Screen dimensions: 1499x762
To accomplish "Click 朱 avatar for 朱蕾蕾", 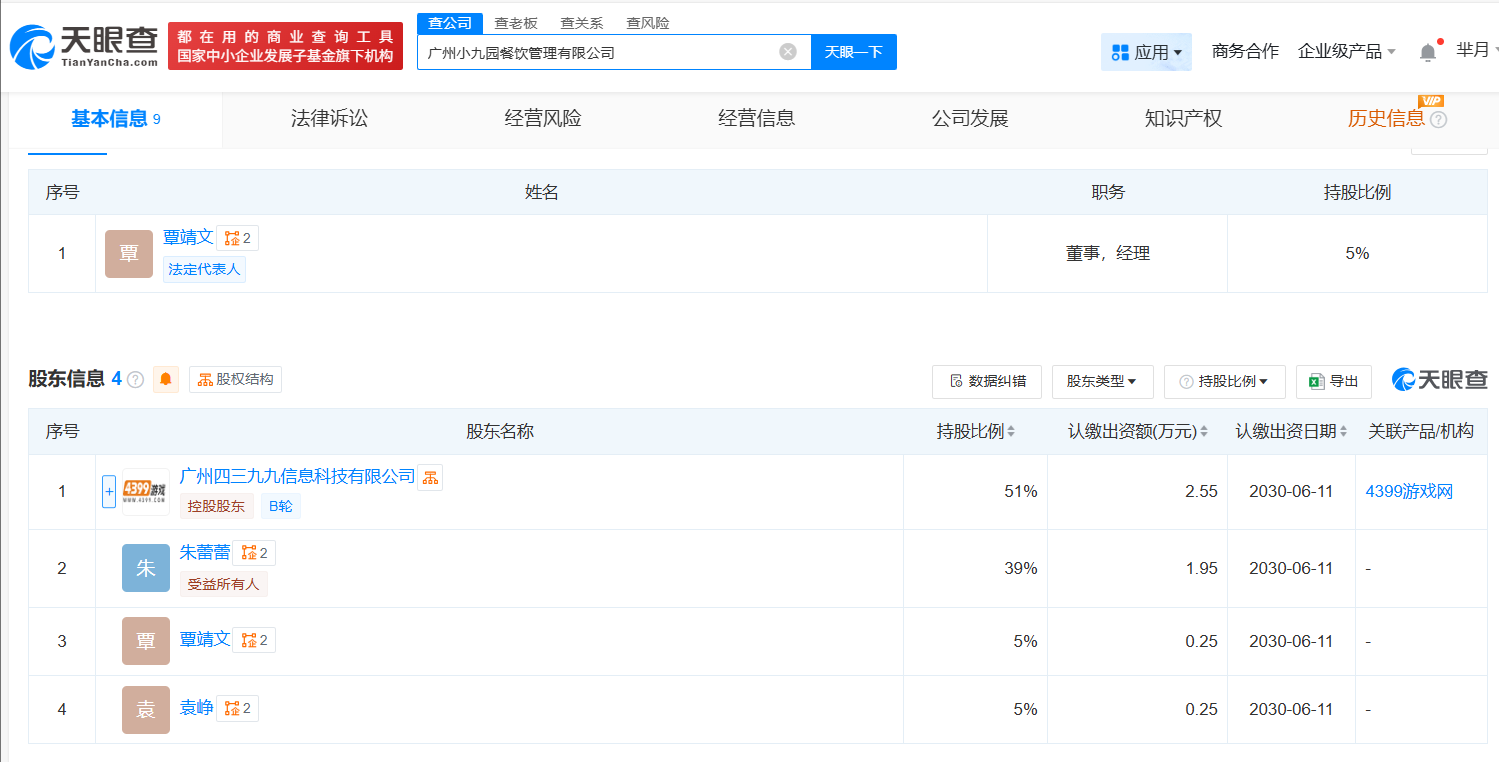I will coord(146,568).
